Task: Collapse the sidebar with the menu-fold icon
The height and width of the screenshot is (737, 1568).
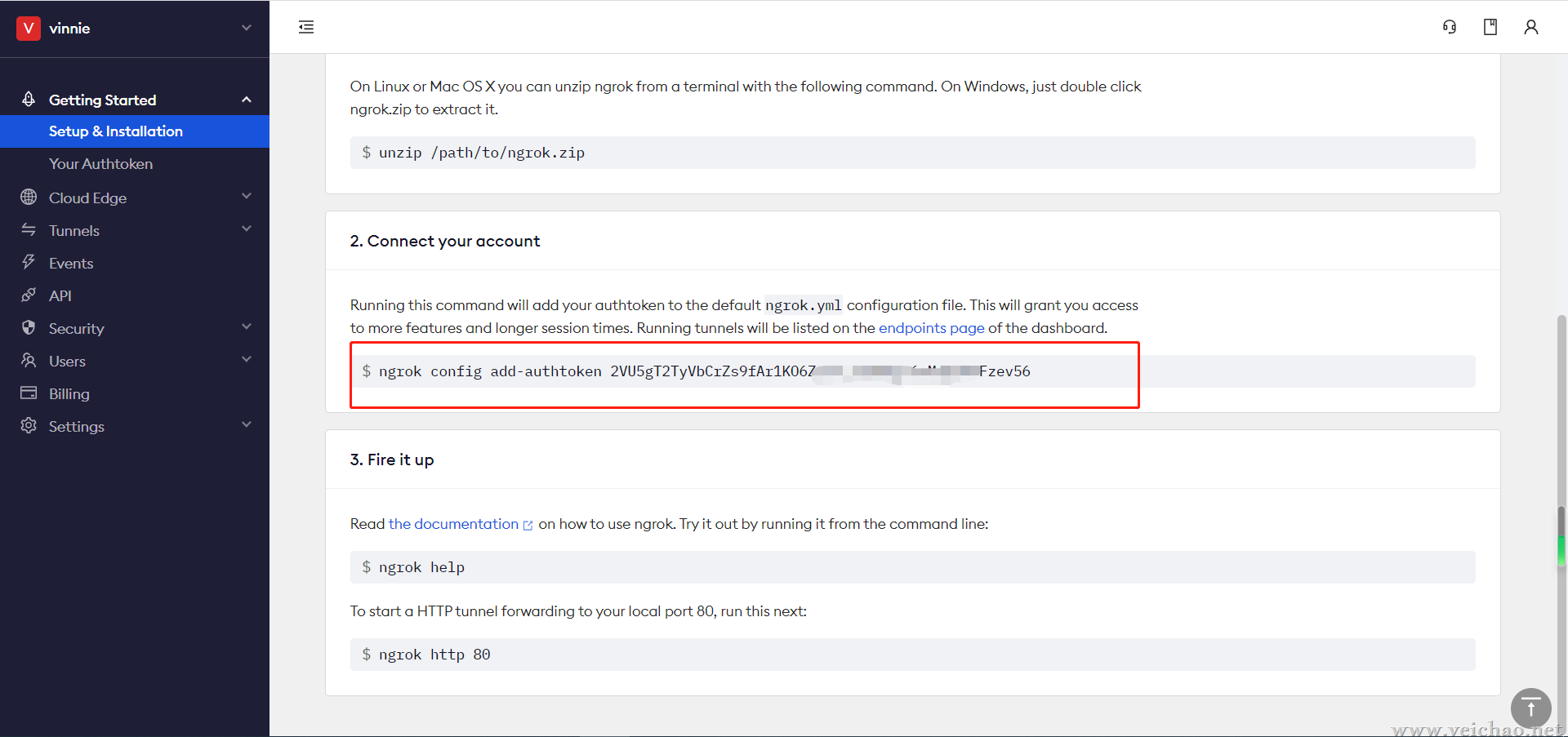Action: click(306, 27)
